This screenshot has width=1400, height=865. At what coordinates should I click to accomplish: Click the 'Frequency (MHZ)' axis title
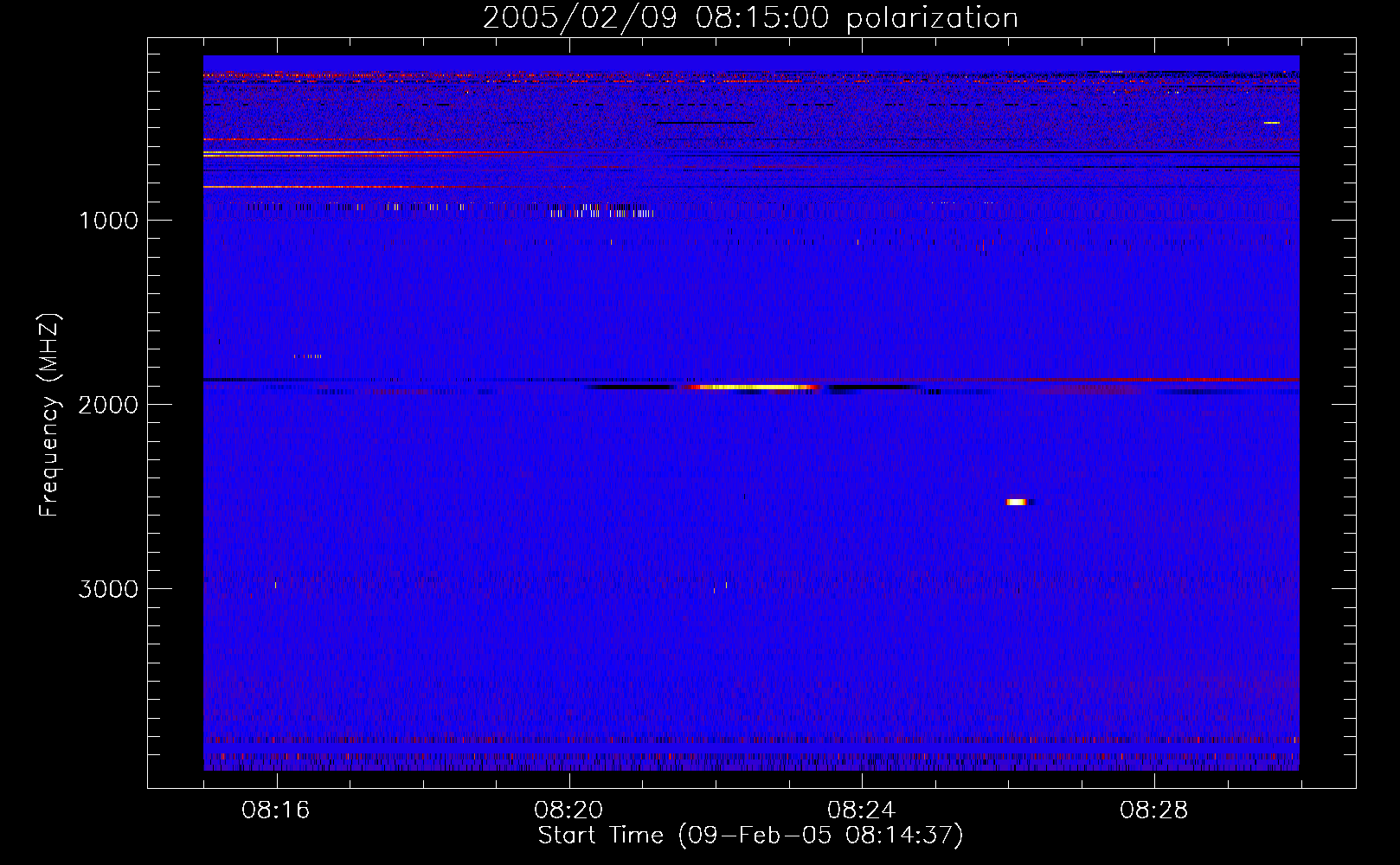click(x=49, y=415)
